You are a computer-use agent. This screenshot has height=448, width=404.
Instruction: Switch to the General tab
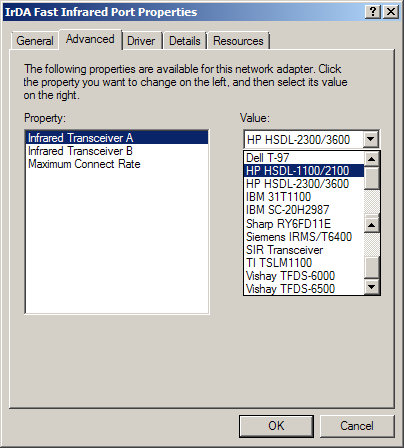pos(35,41)
